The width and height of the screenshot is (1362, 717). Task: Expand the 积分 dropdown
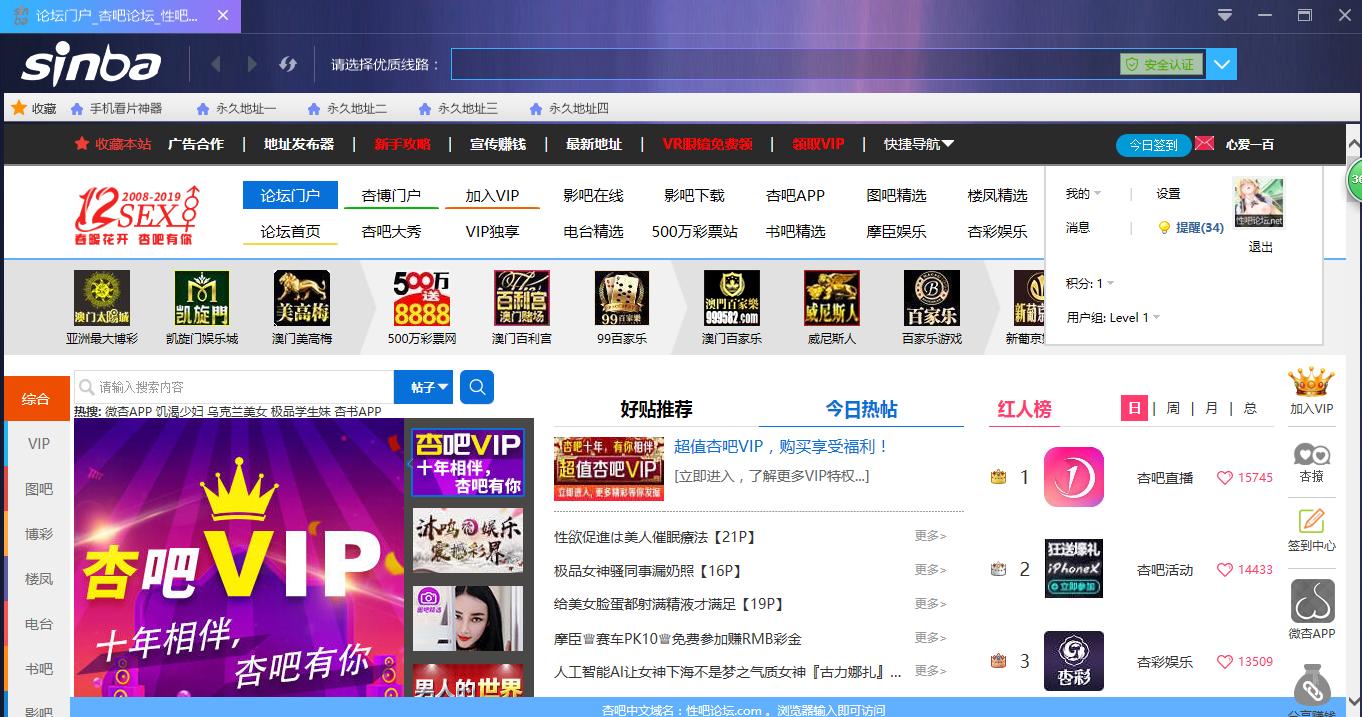click(x=1090, y=283)
